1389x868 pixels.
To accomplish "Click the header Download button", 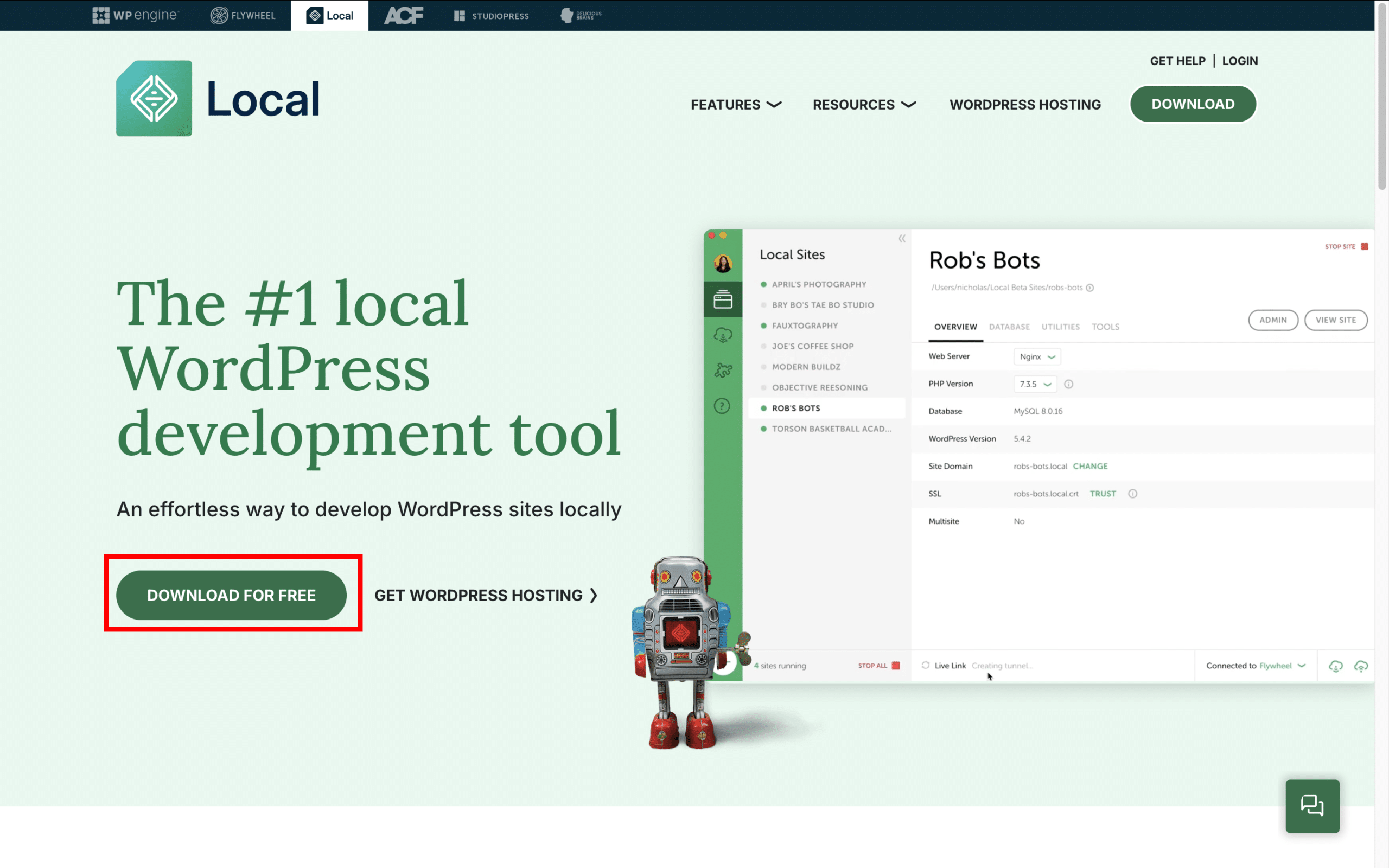I will coord(1193,104).
